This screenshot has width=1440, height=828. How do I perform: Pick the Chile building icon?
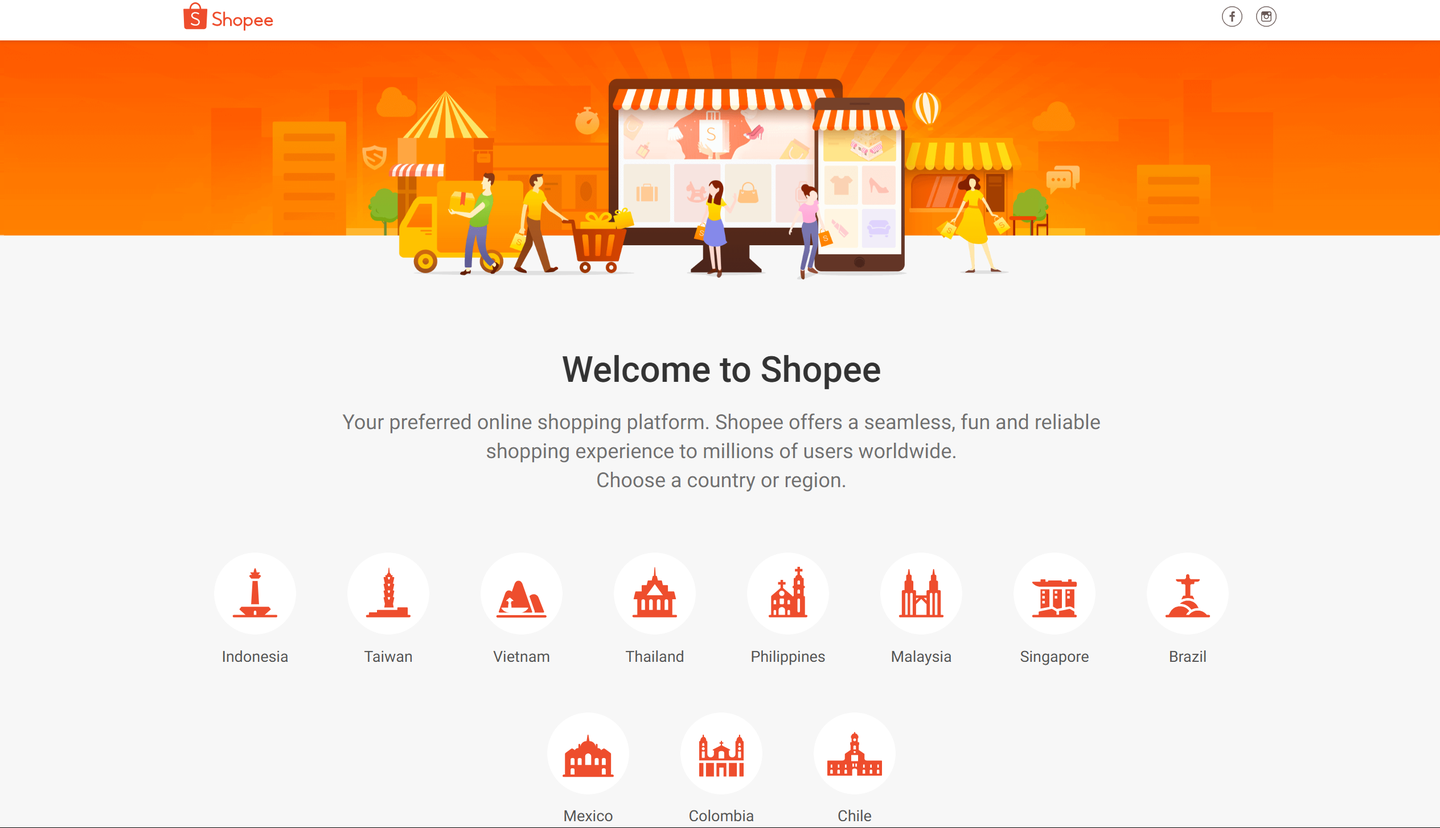[x=854, y=754]
